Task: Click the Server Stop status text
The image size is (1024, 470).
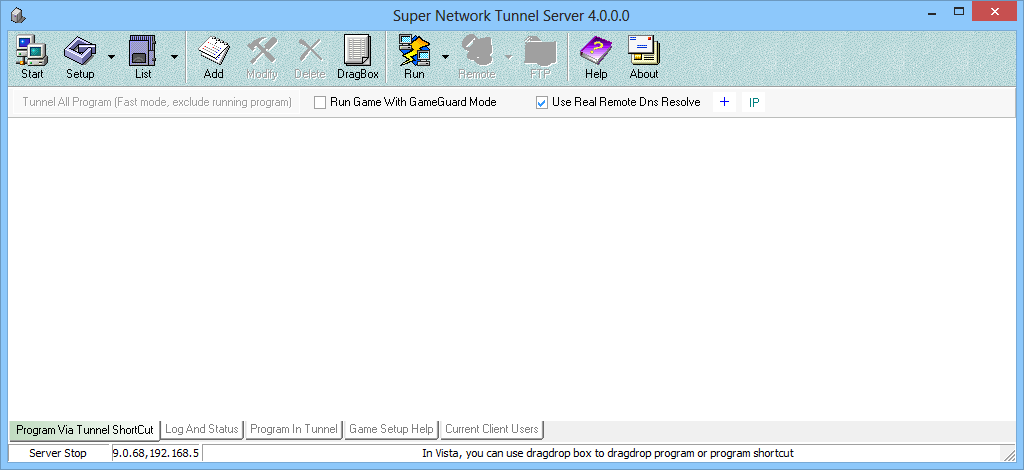Action: coord(58,453)
